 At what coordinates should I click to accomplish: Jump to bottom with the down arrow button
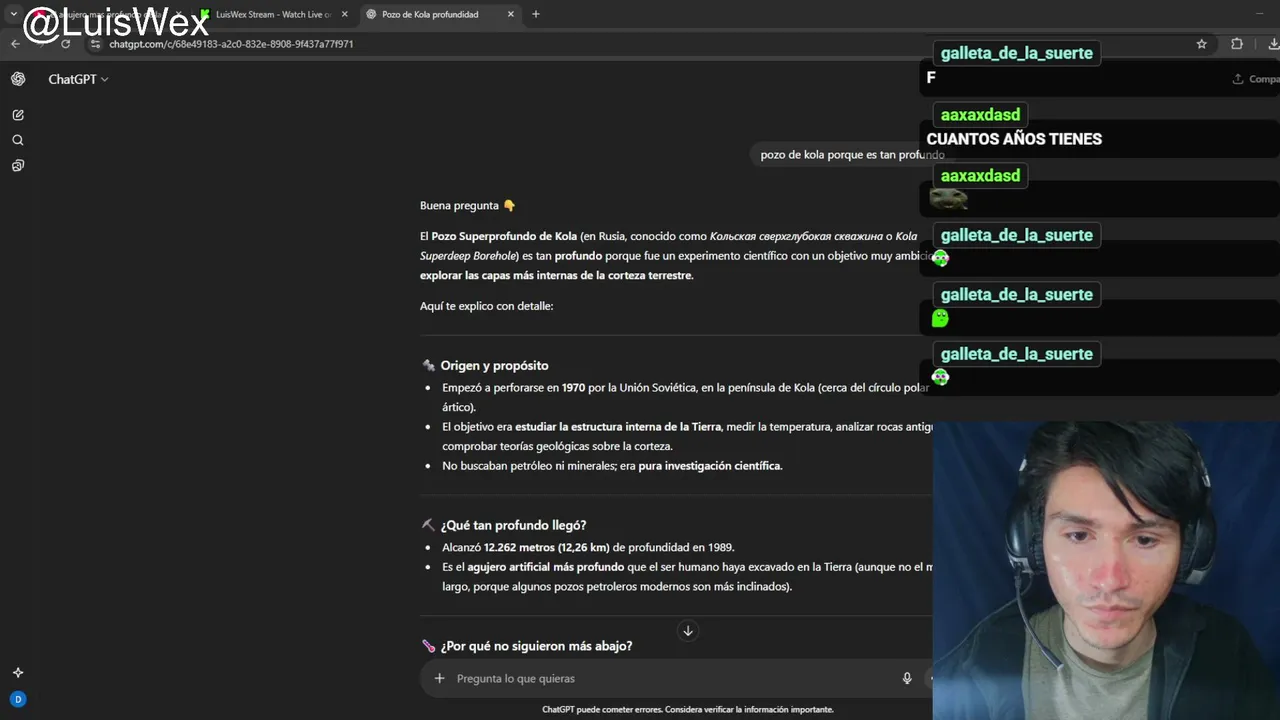coord(688,631)
